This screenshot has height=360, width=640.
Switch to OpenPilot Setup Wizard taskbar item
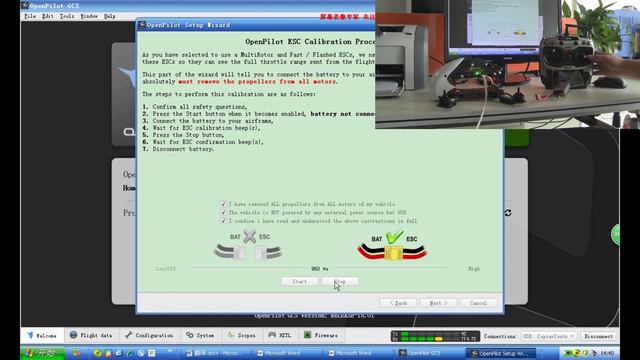tap(501, 353)
